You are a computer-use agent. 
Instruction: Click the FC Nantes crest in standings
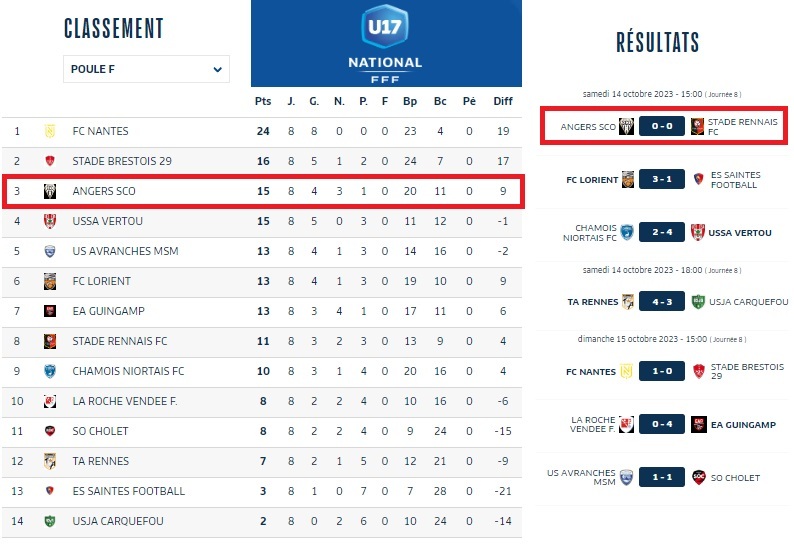click(x=49, y=131)
